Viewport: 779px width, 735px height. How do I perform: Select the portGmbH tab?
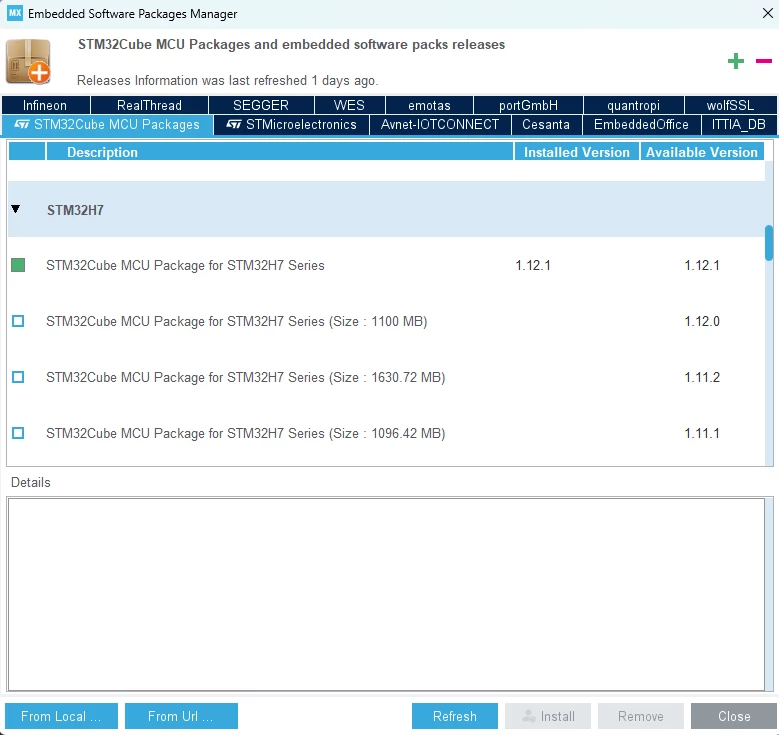click(528, 105)
